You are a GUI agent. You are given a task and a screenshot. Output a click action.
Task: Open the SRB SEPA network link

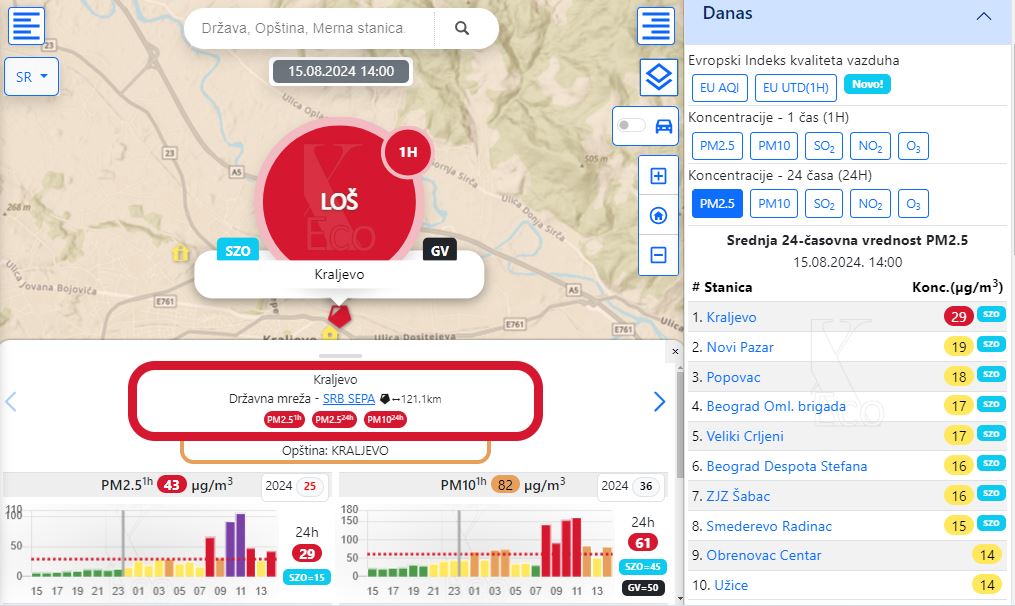pos(348,398)
